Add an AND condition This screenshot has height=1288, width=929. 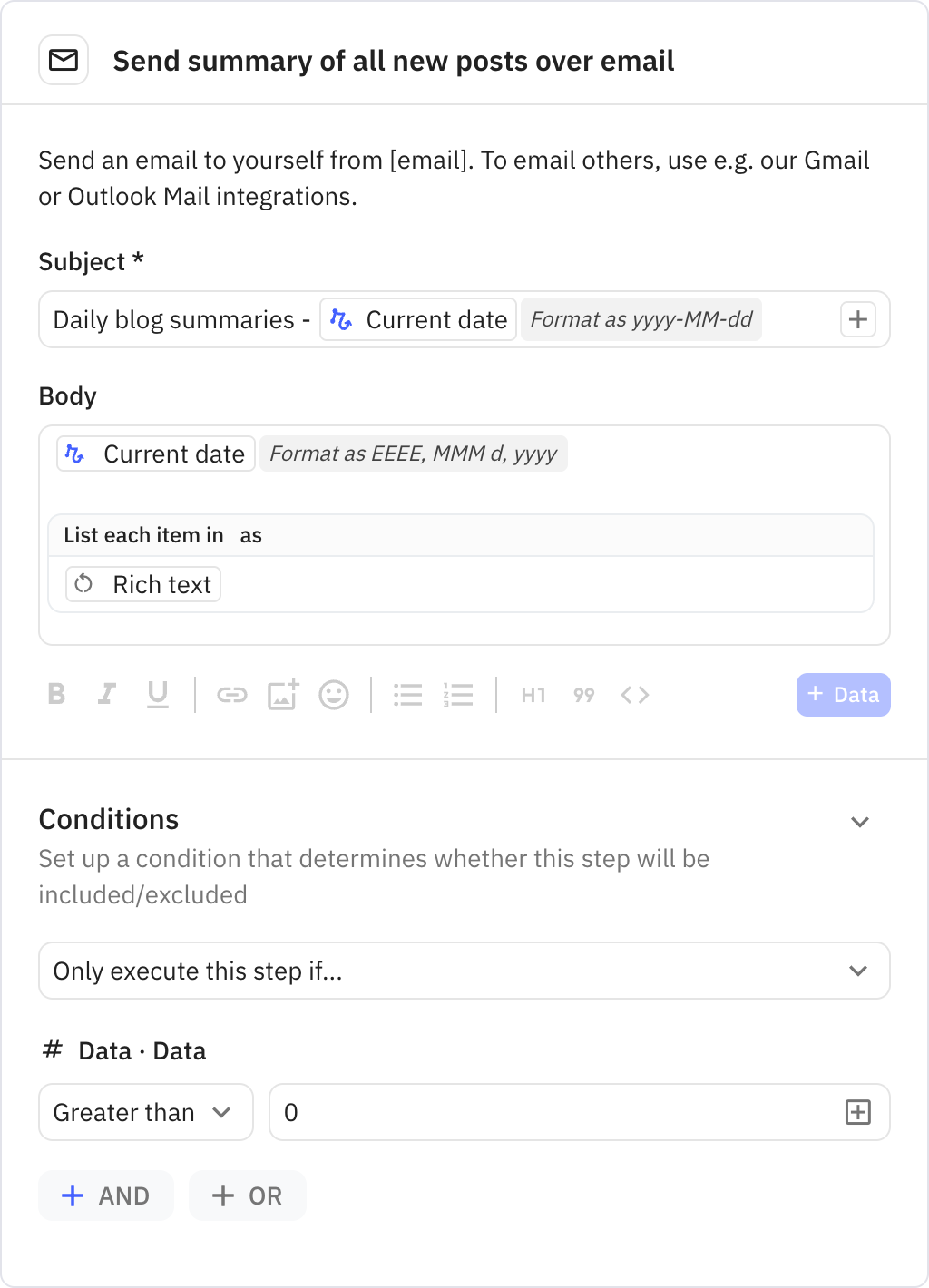point(105,1195)
